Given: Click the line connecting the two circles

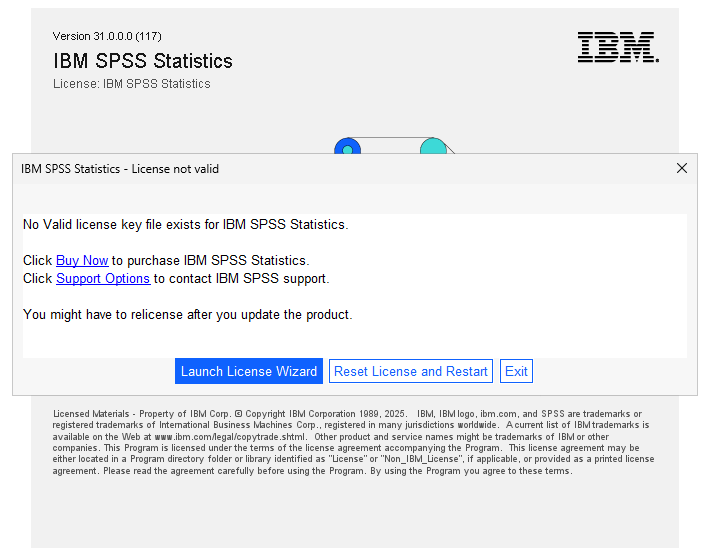Looking at the screenshot, I should (390, 139).
